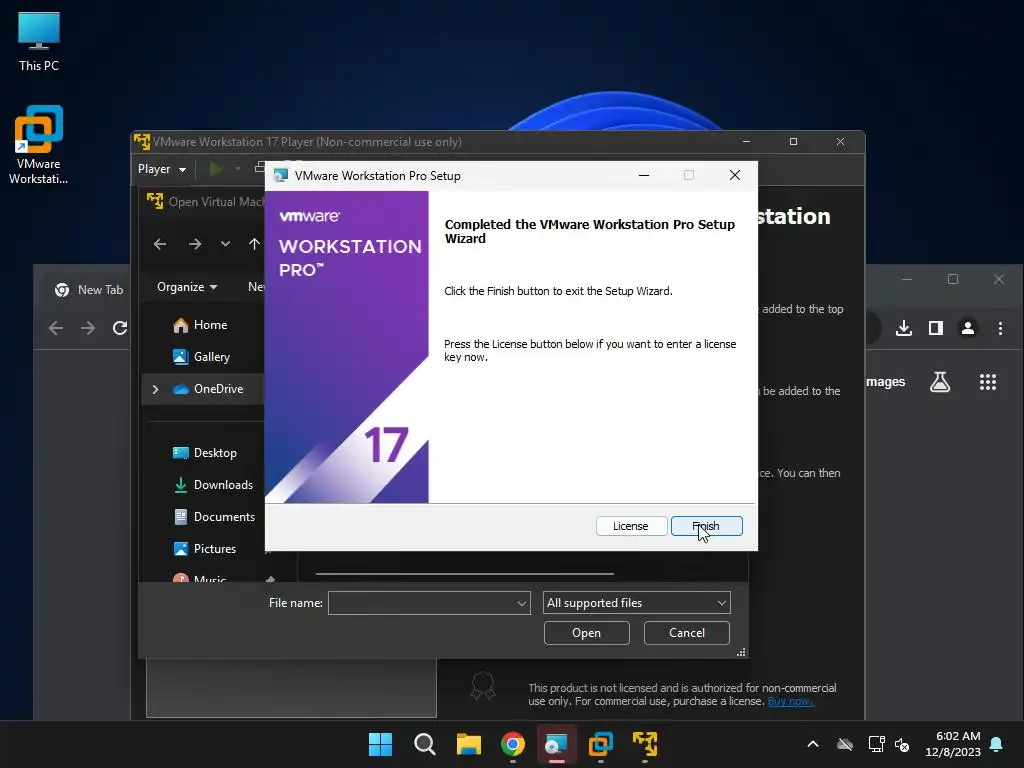Click the muted volume tray icon
Screen dimensions: 1024x768
(903, 744)
